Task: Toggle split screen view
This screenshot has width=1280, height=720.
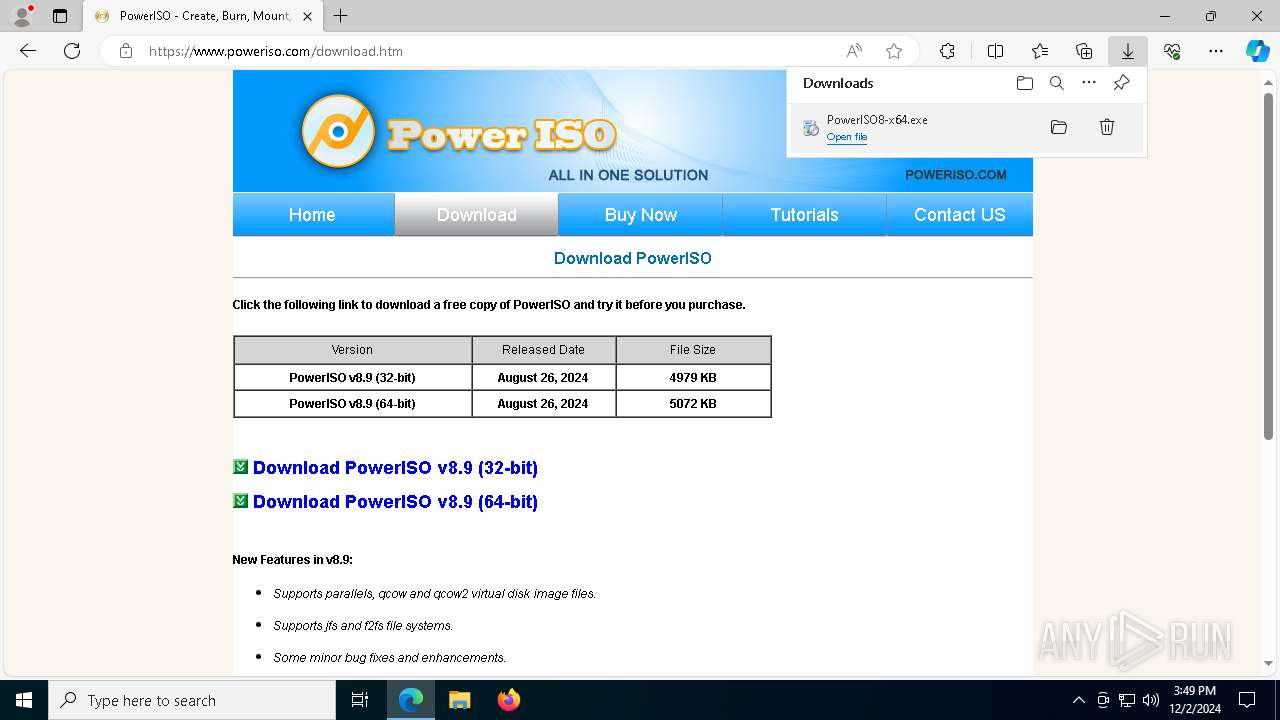Action: 995,51
